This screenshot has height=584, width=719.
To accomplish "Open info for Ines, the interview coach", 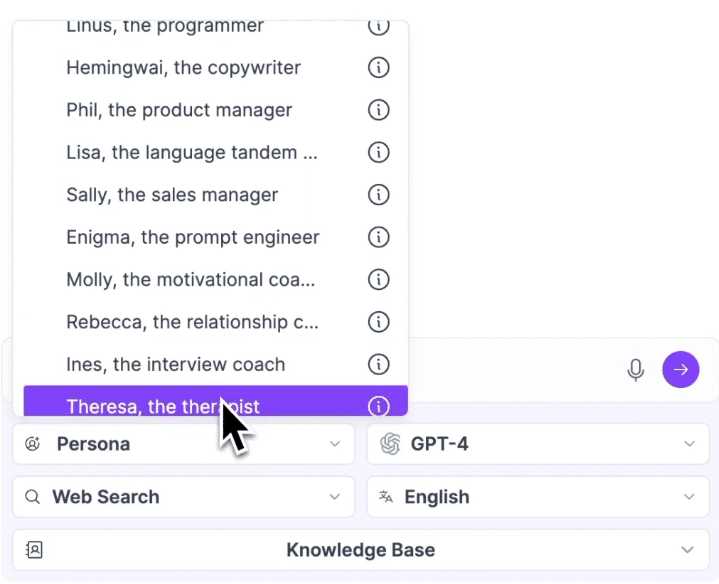I will tap(378, 364).
